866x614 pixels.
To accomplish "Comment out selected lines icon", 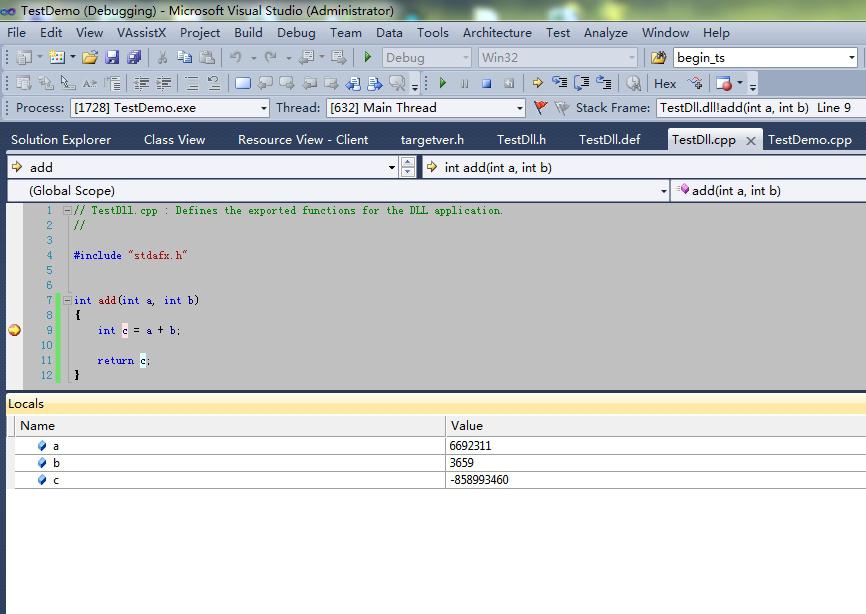I will pos(192,83).
